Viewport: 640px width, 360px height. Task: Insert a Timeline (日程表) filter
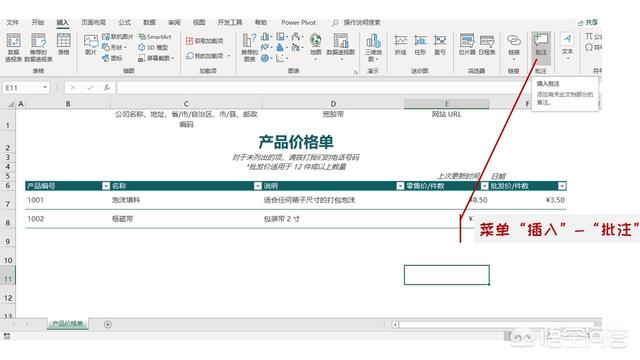tap(487, 45)
